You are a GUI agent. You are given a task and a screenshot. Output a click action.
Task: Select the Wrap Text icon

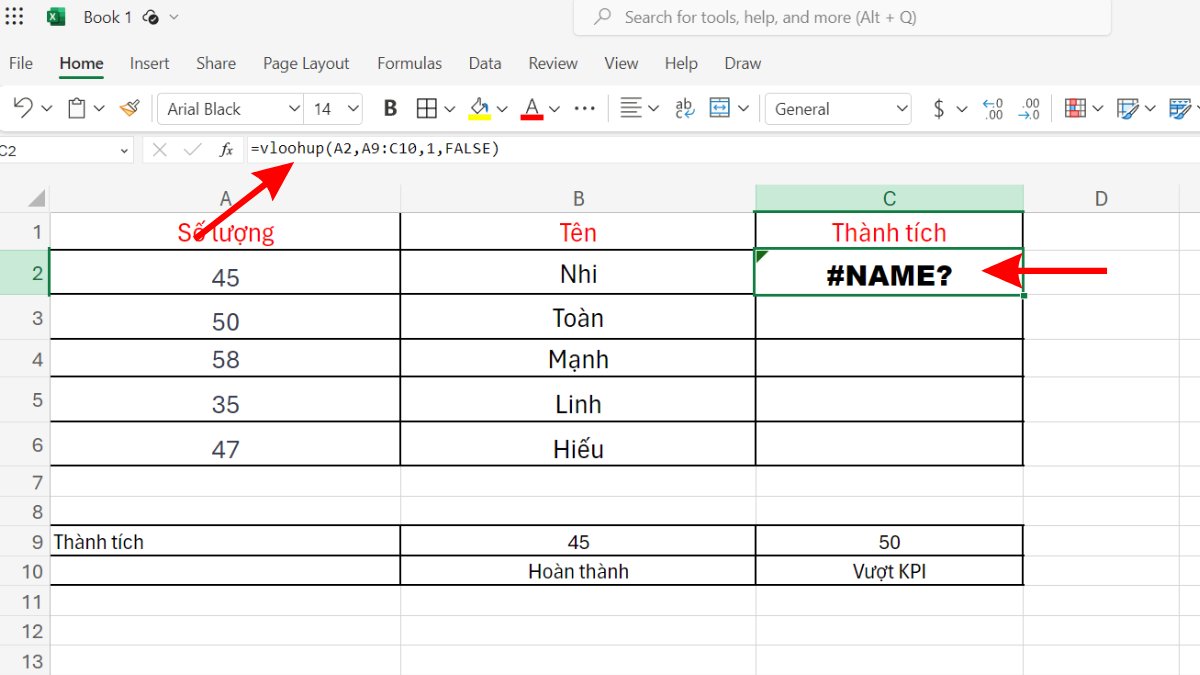683,108
